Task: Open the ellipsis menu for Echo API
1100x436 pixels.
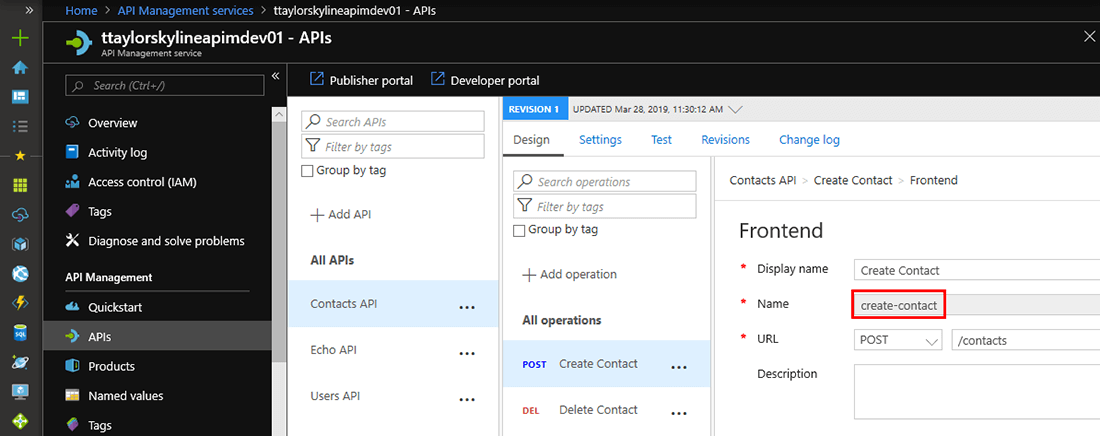Action: click(x=467, y=352)
